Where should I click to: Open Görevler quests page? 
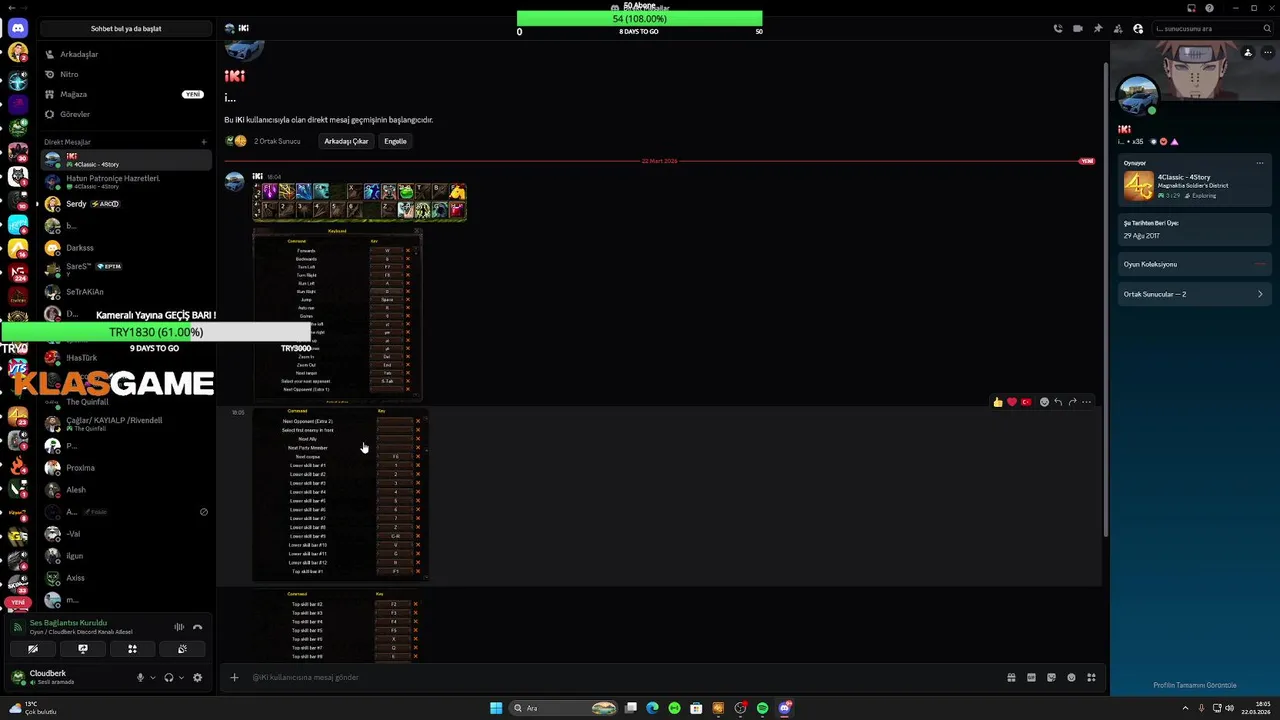(126, 114)
